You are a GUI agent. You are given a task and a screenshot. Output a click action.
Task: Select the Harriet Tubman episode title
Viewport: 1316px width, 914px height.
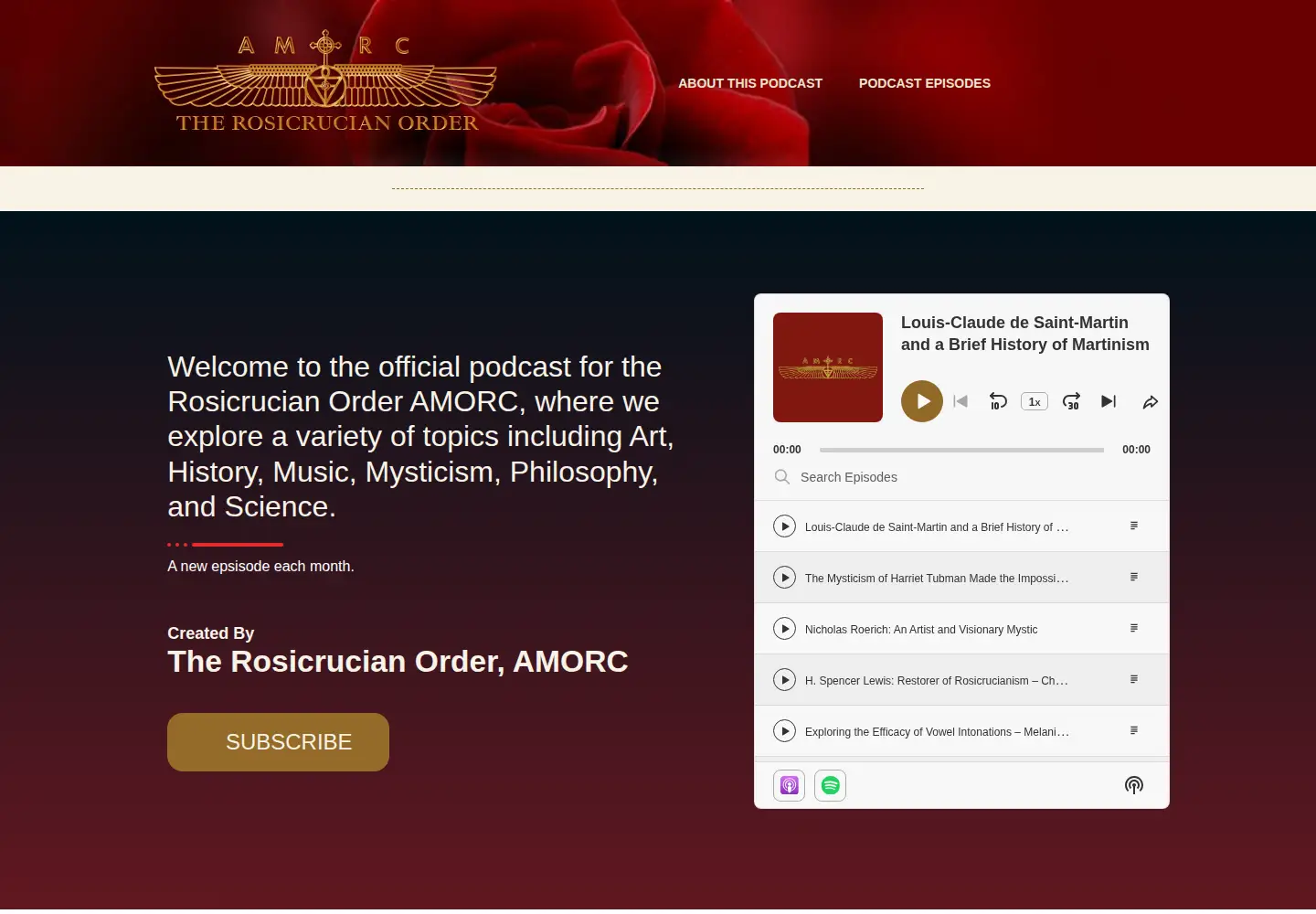point(937,579)
